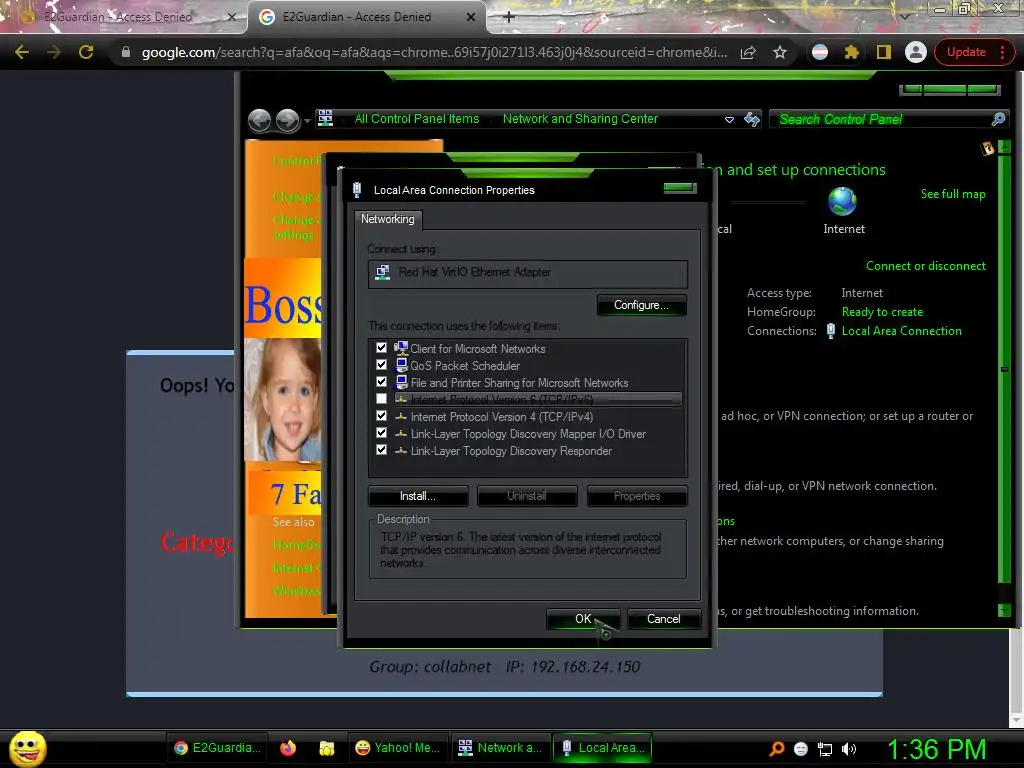This screenshot has width=1024, height=768.
Task: Click the Chrome address bar URL
Action: point(434,52)
